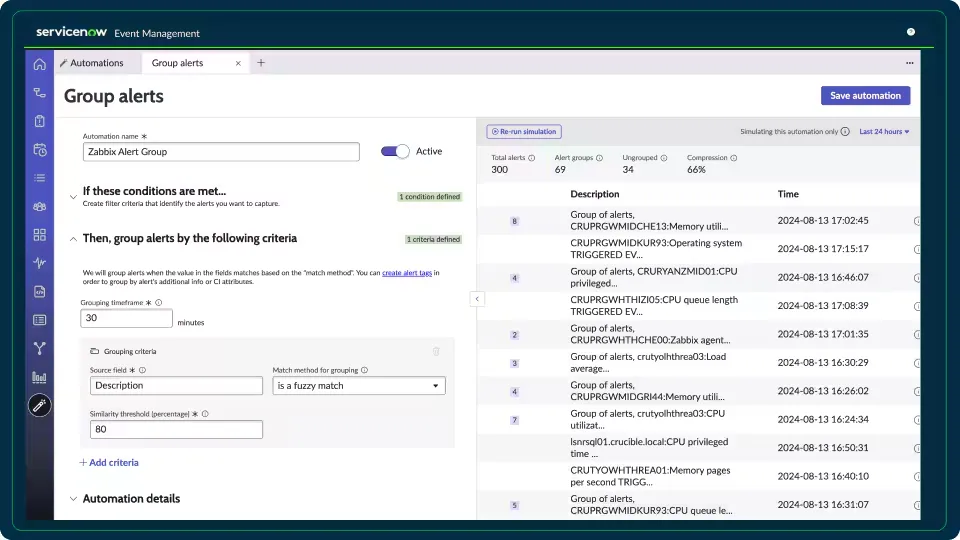Open a new tab with plus button

point(261,63)
